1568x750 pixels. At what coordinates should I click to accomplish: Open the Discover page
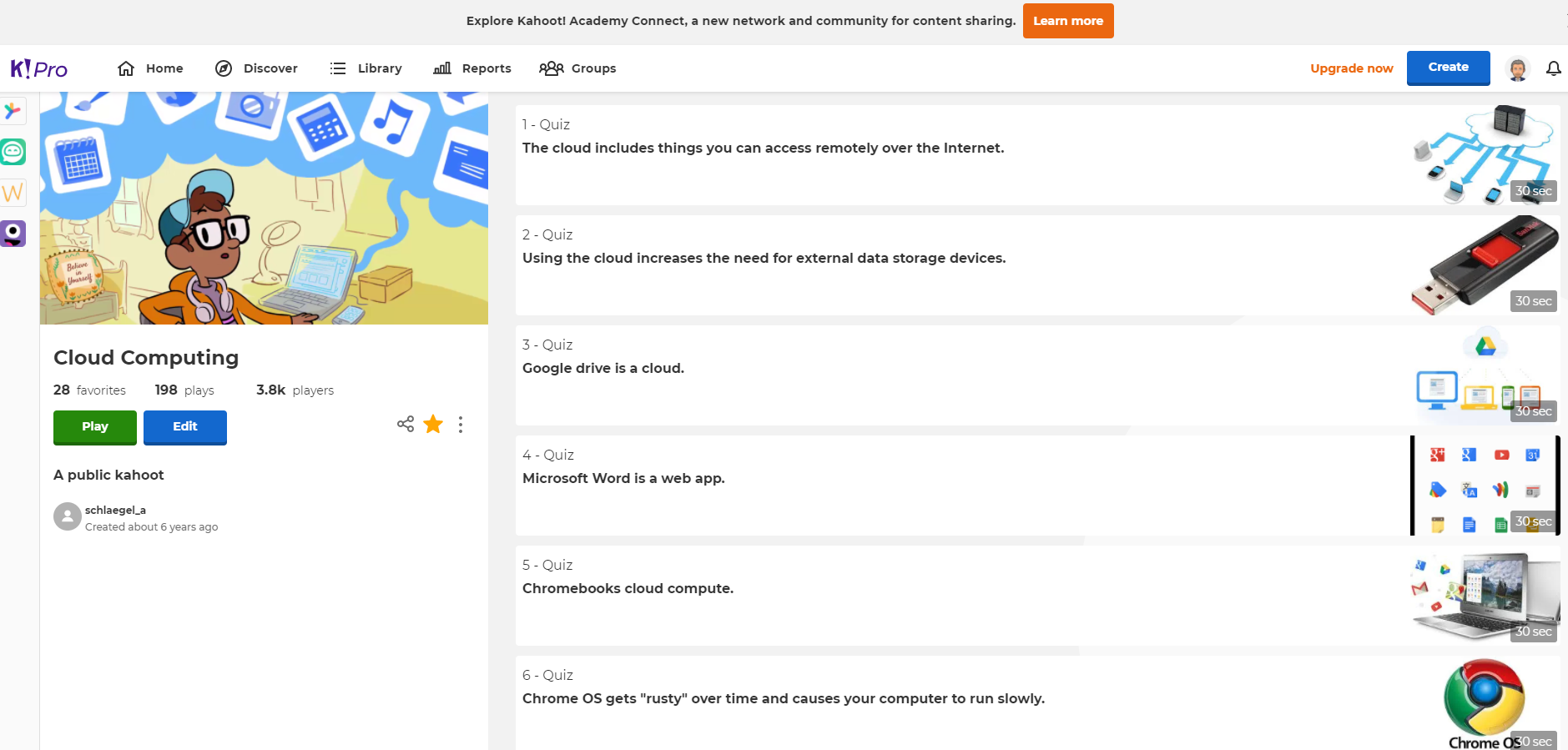click(x=256, y=68)
